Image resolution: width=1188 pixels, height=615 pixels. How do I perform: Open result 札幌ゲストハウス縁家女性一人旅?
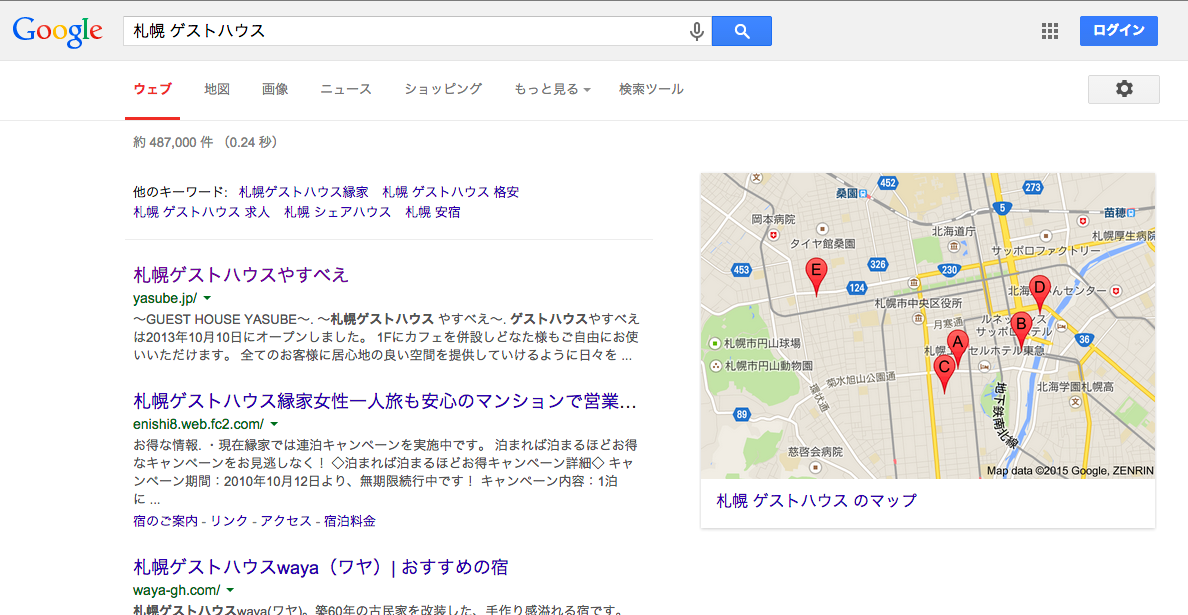pos(385,401)
